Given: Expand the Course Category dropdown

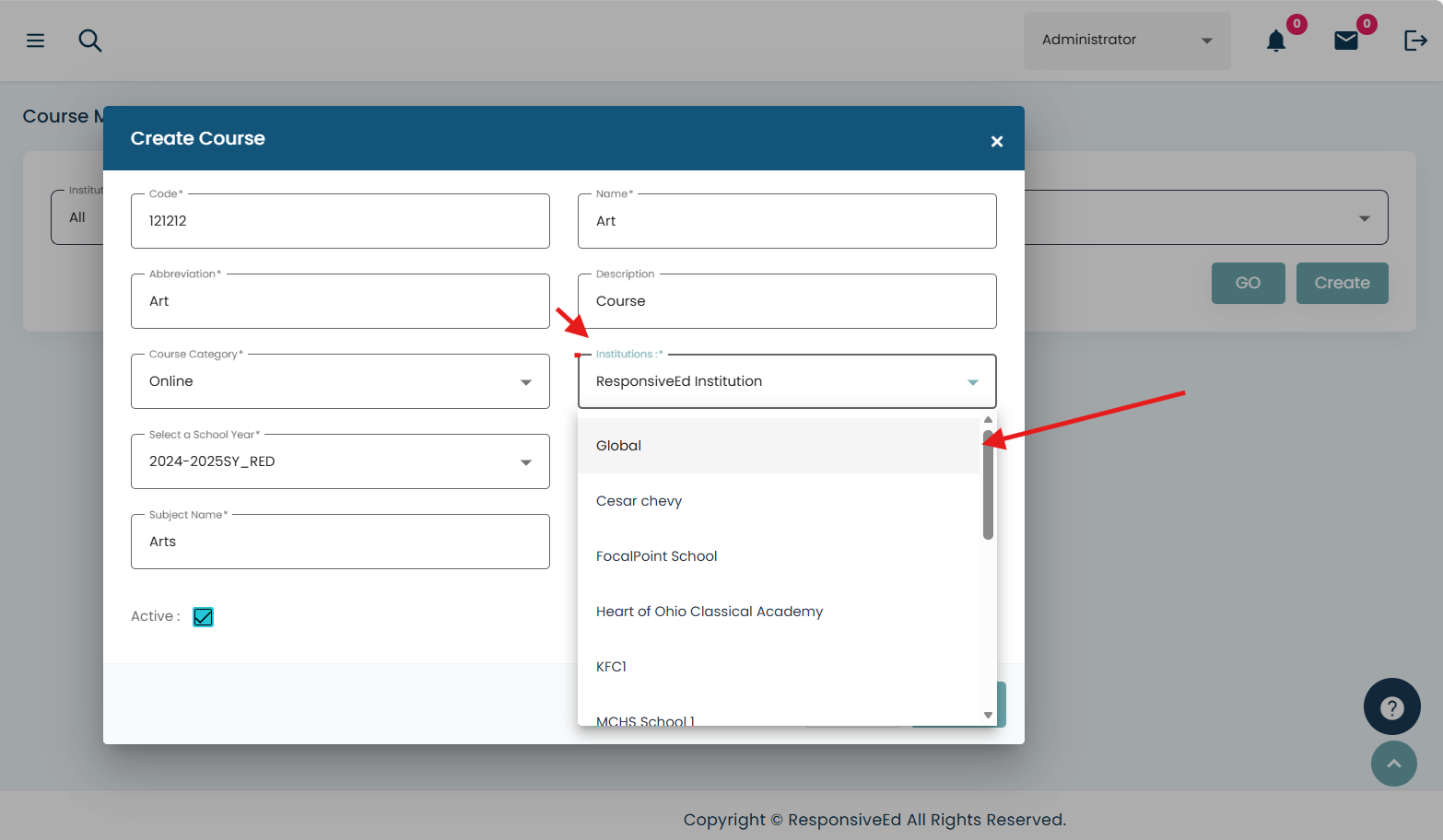Looking at the screenshot, I should click(x=525, y=382).
